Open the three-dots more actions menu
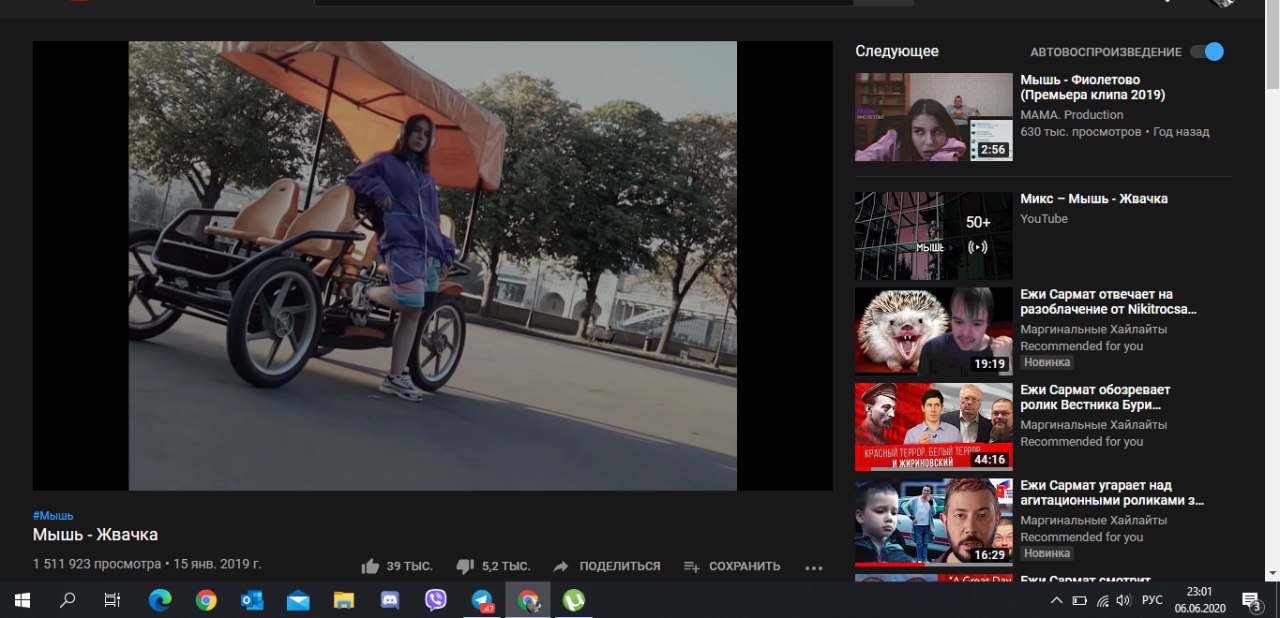Viewport: 1280px width, 618px height. (813, 567)
